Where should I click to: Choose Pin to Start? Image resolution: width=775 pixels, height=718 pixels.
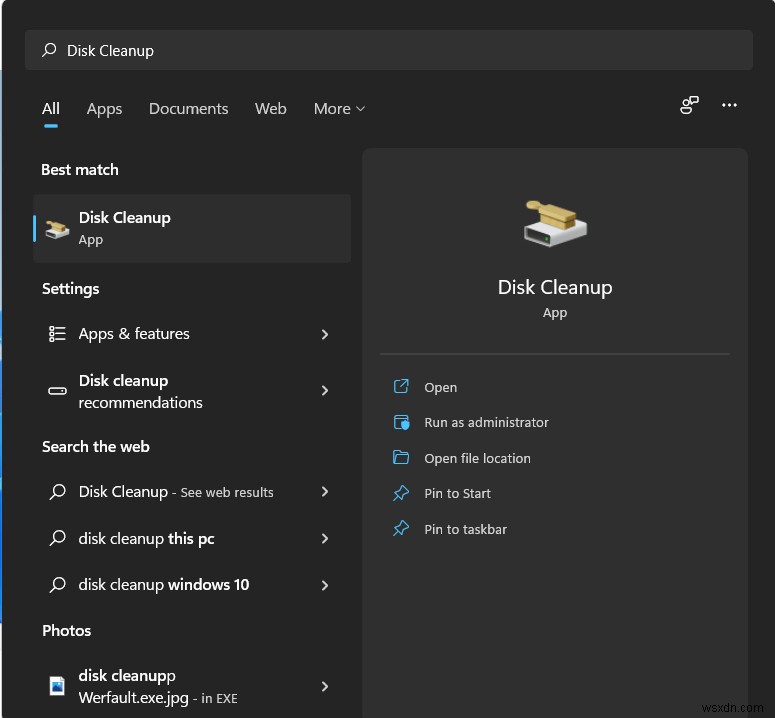click(457, 494)
